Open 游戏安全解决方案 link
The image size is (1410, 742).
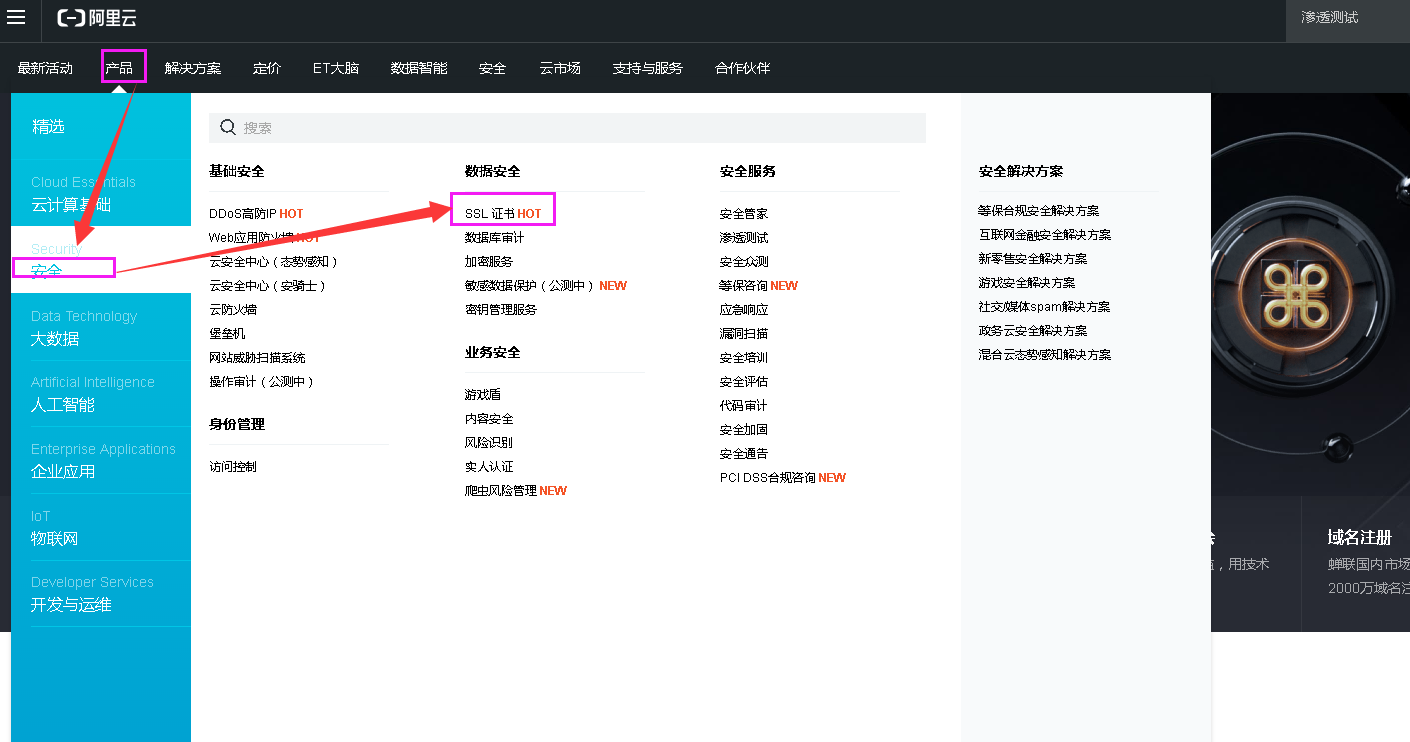pyautogui.click(x=1027, y=283)
